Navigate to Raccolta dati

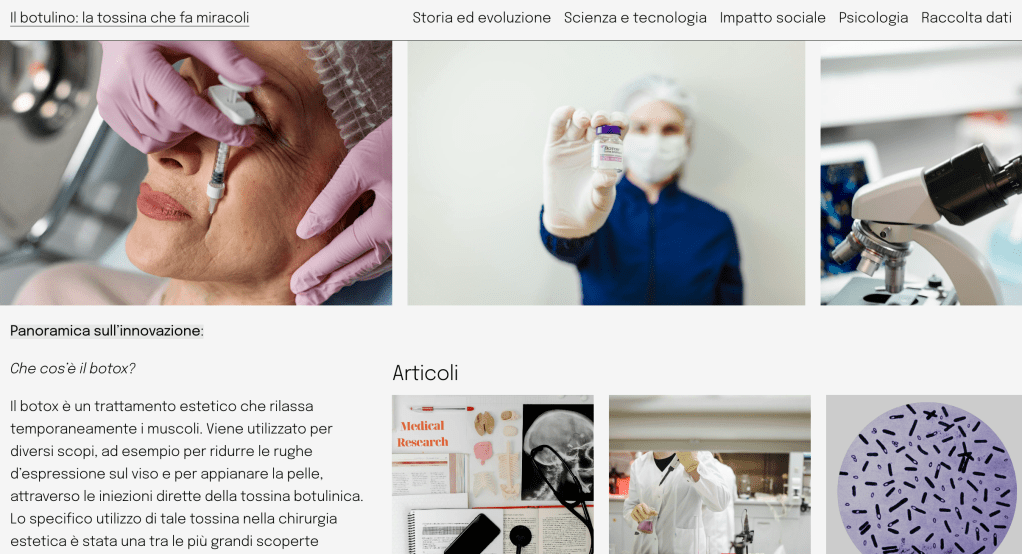tap(966, 18)
